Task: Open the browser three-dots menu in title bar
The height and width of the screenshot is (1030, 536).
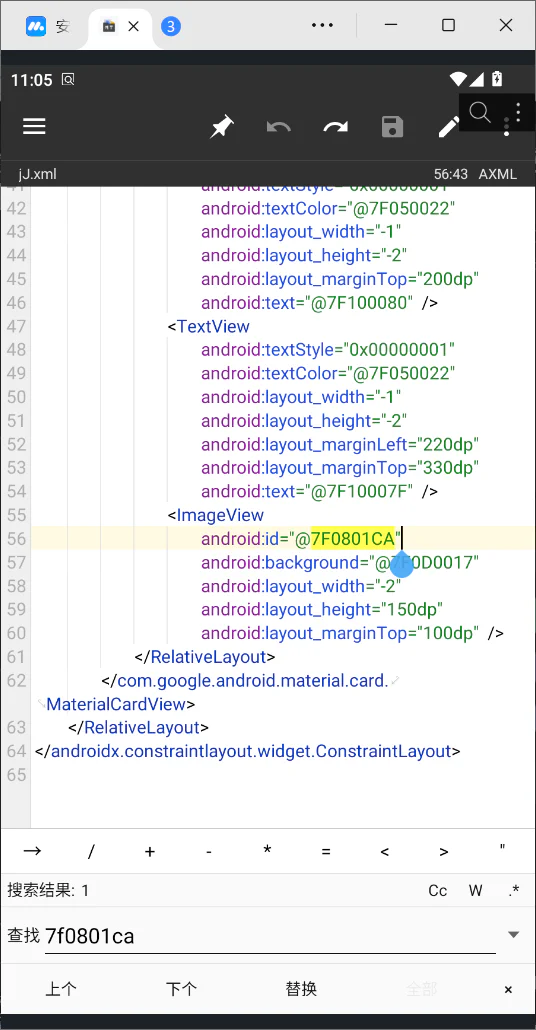Action: point(323,25)
